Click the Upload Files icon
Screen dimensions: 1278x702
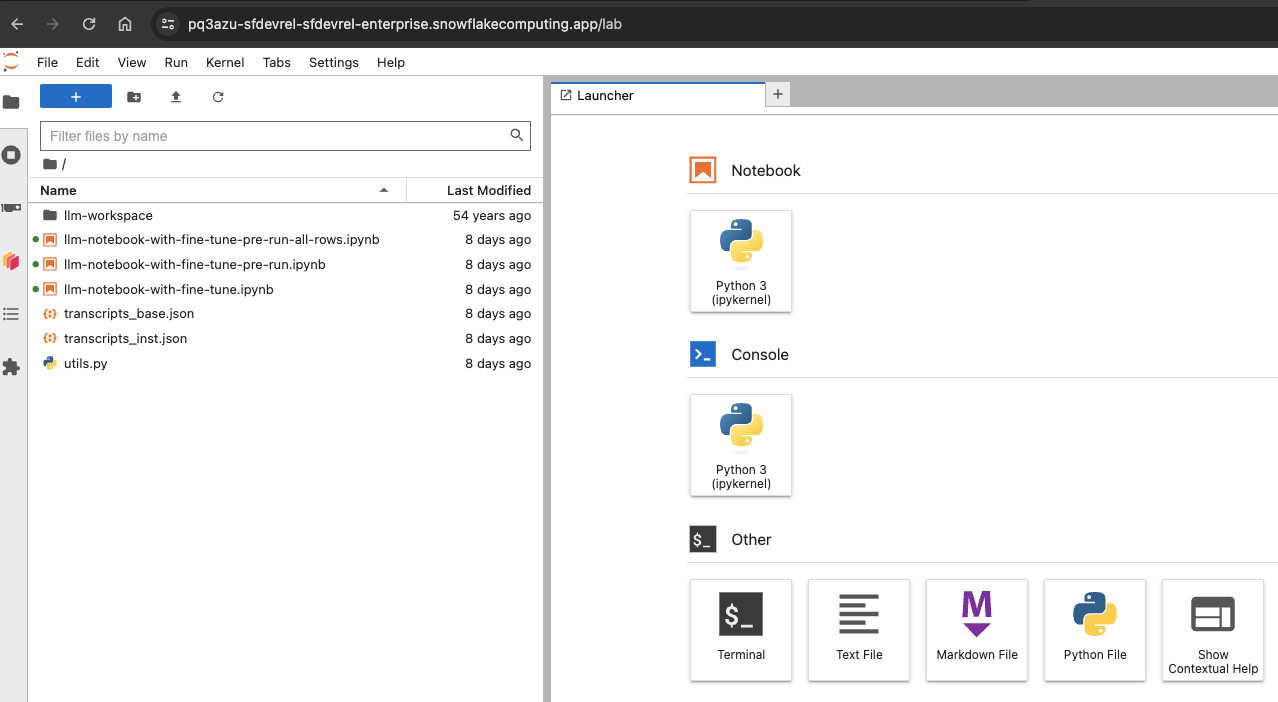pyautogui.click(x=176, y=97)
